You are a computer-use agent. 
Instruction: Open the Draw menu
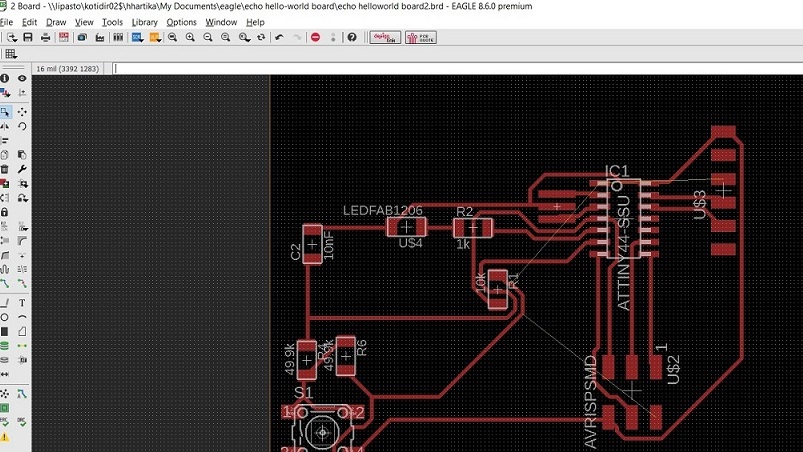(56, 22)
